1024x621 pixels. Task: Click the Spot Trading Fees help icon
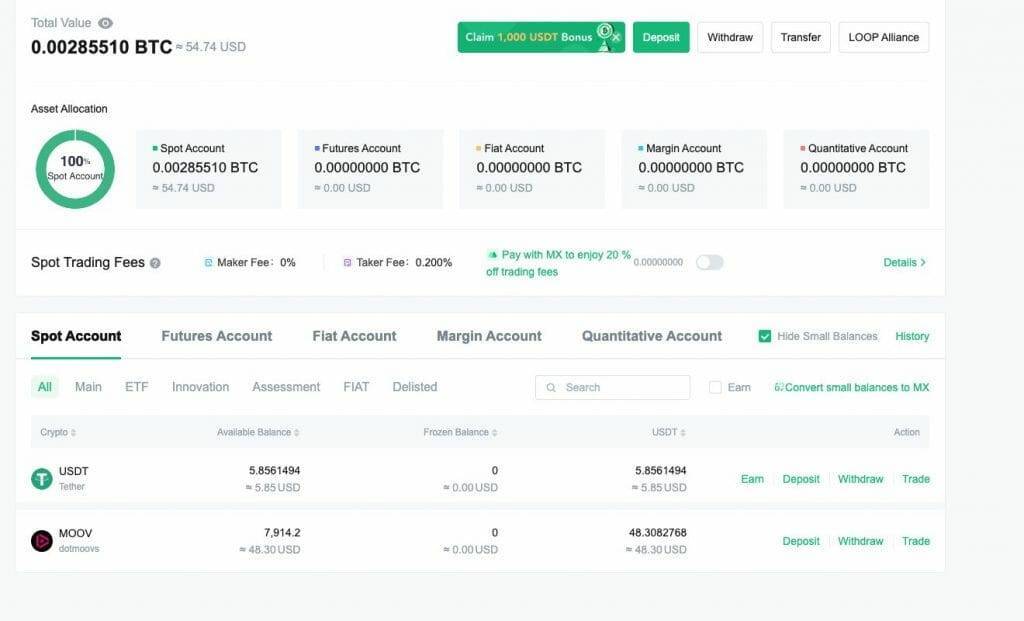155,263
